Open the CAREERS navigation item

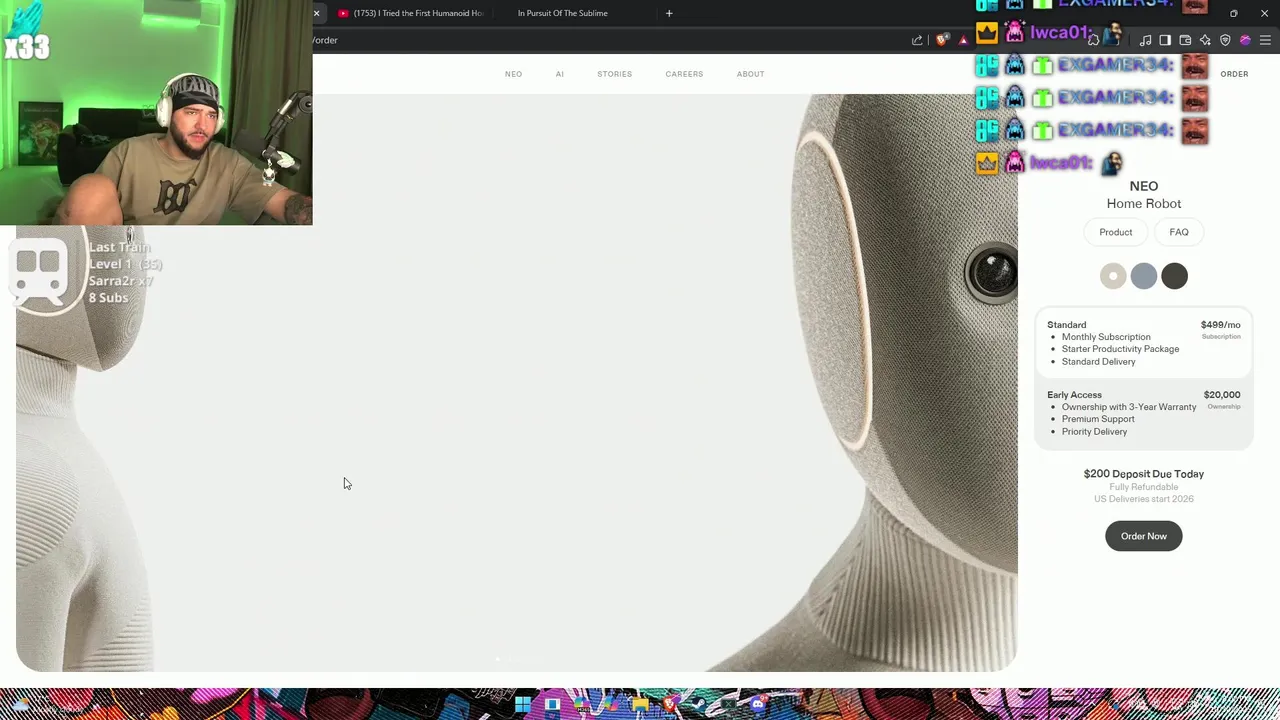[684, 74]
